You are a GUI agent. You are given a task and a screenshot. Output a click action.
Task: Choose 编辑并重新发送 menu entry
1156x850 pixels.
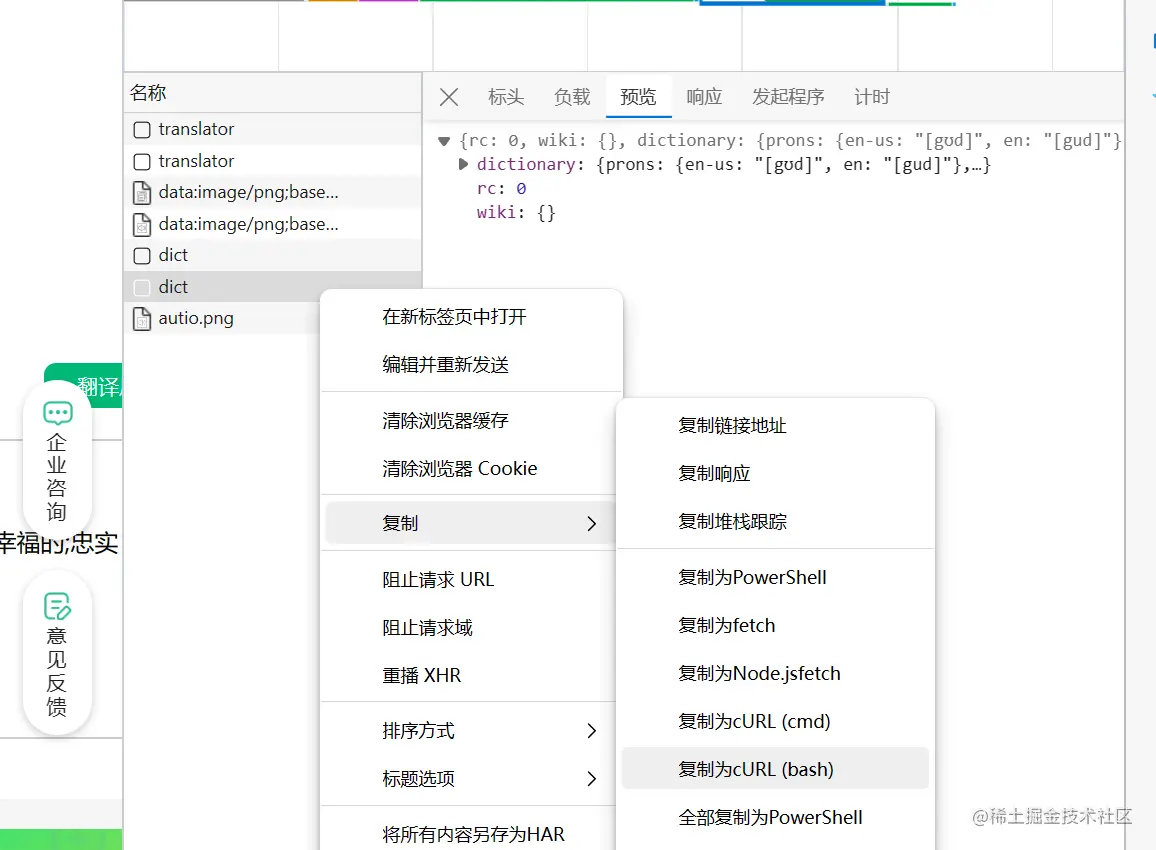pyautogui.click(x=471, y=365)
